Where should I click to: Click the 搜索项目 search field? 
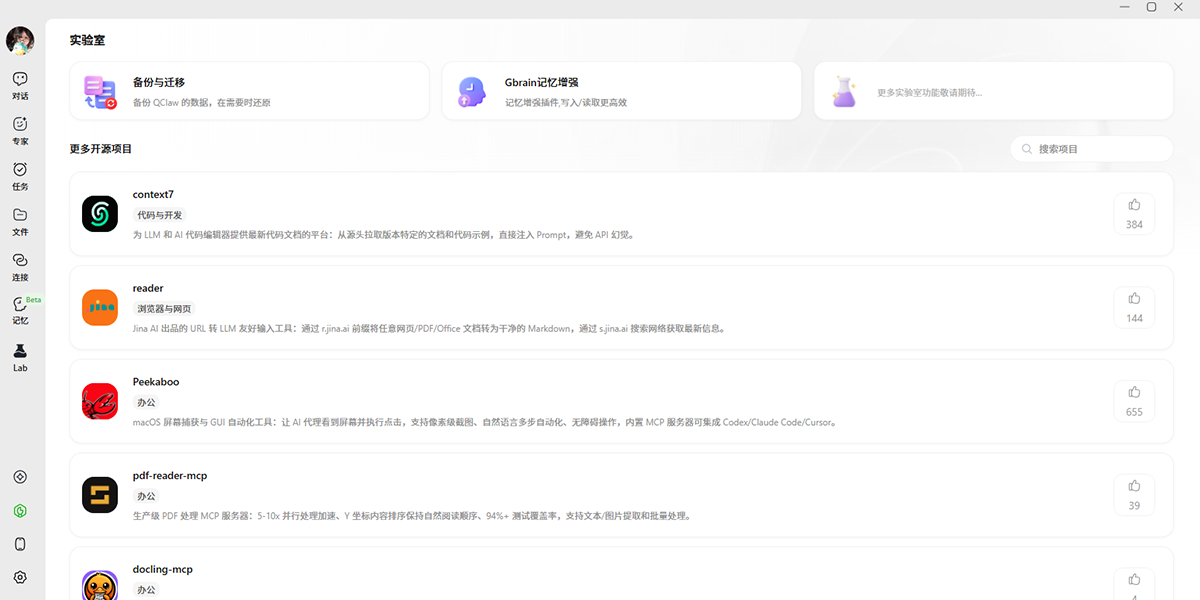point(1091,149)
